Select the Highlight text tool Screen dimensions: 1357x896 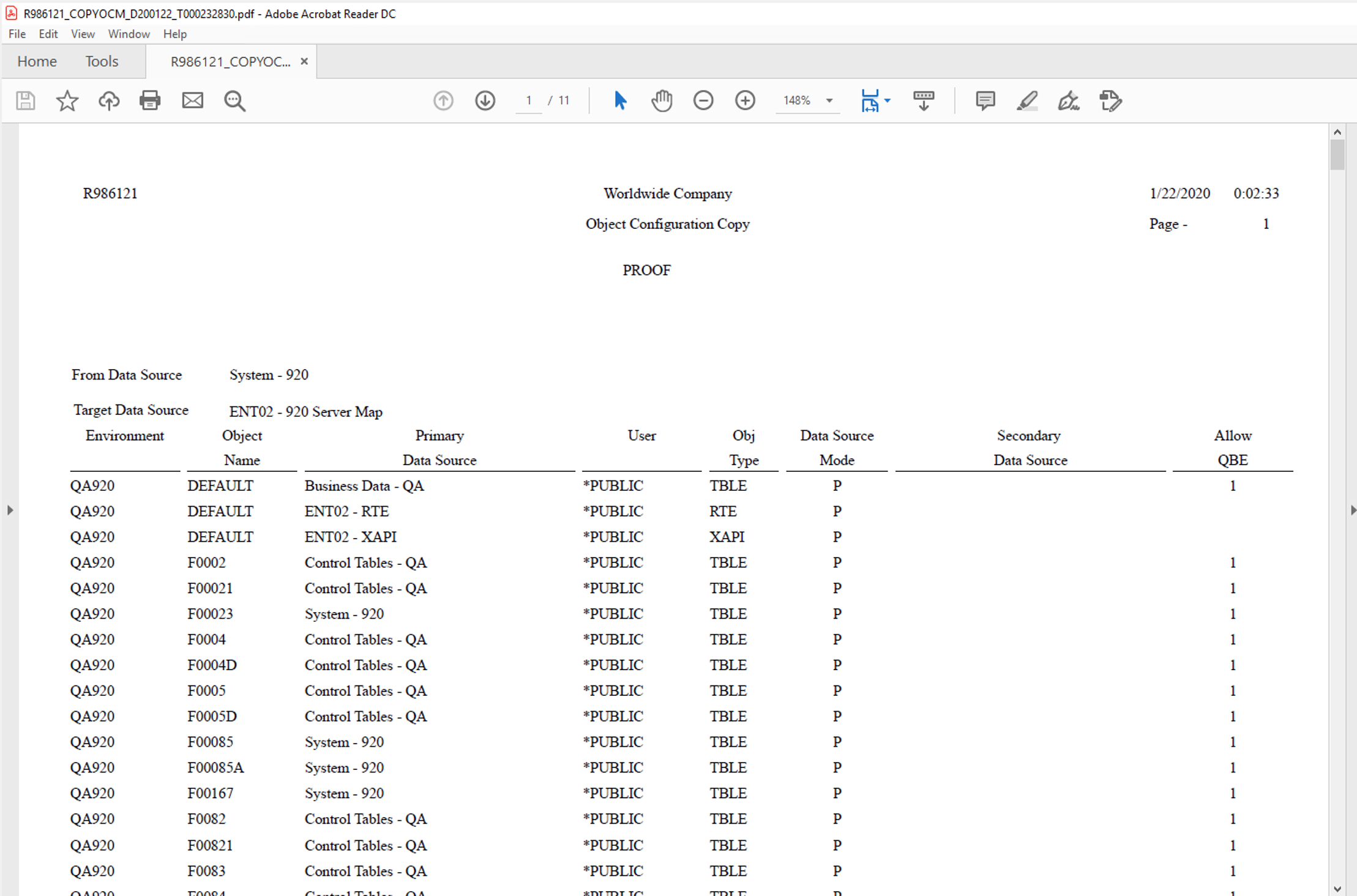coord(1027,100)
